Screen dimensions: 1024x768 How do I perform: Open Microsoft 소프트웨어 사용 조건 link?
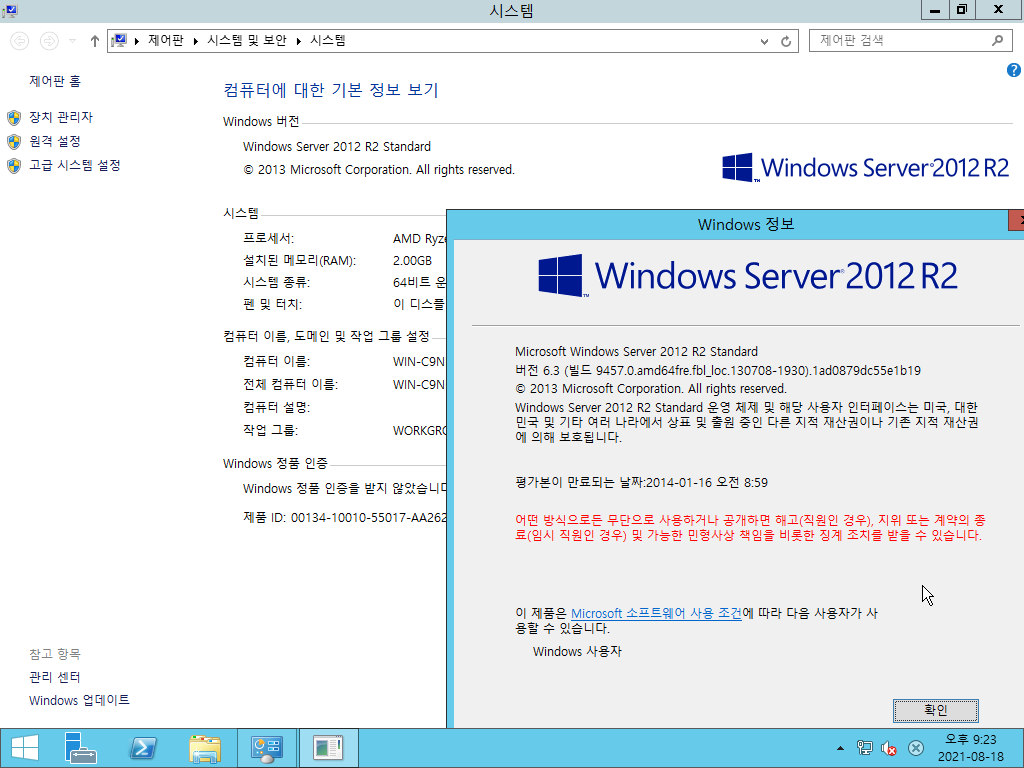point(656,613)
